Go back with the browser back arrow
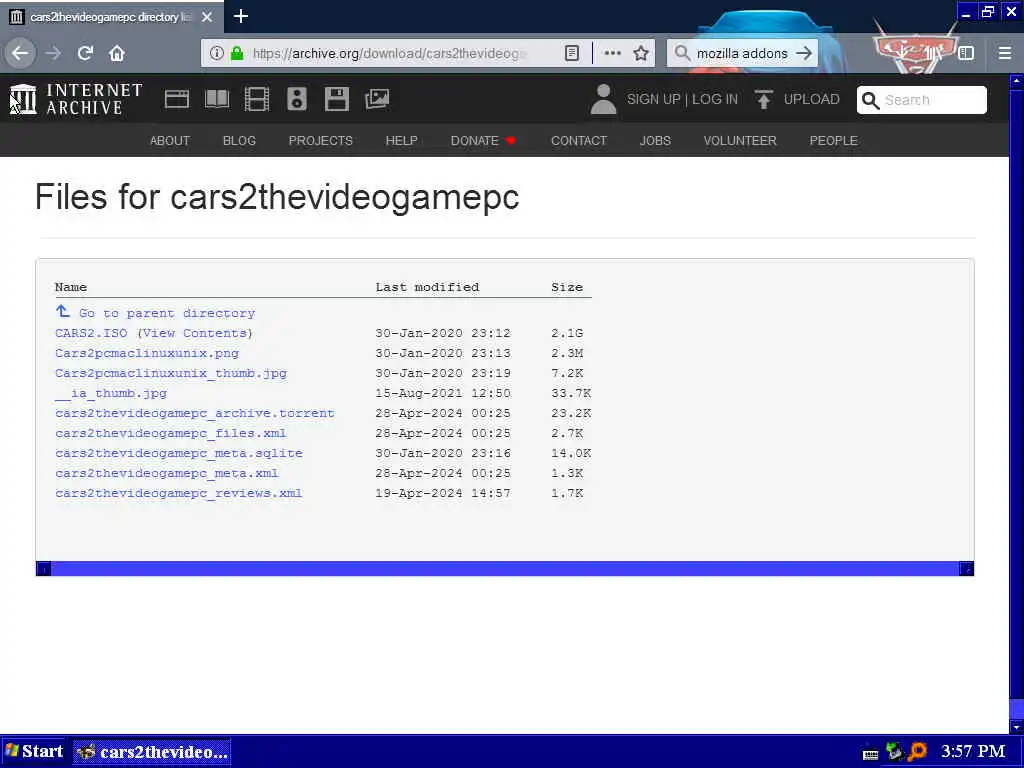1024x768 pixels. [20, 53]
